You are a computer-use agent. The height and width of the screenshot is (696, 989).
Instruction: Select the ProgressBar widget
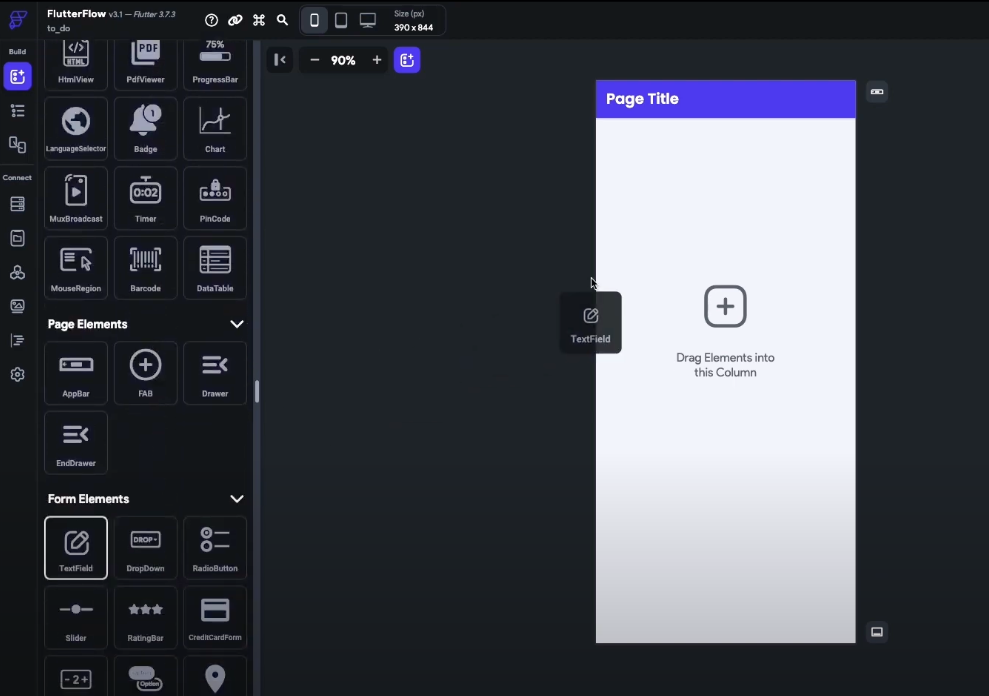click(x=215, y=63)
